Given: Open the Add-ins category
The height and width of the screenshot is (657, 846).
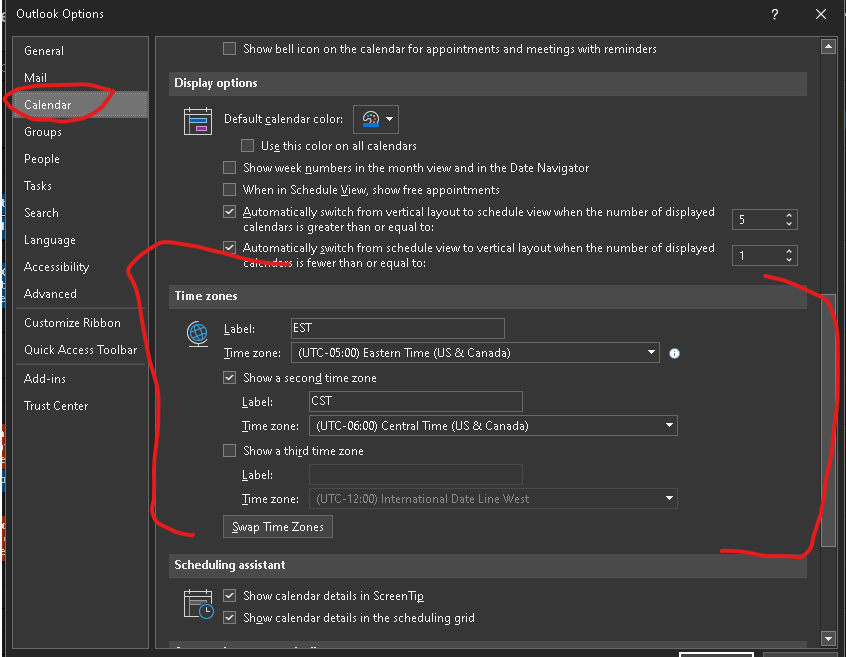Looking at the screenshot, I should click(80, 379).
